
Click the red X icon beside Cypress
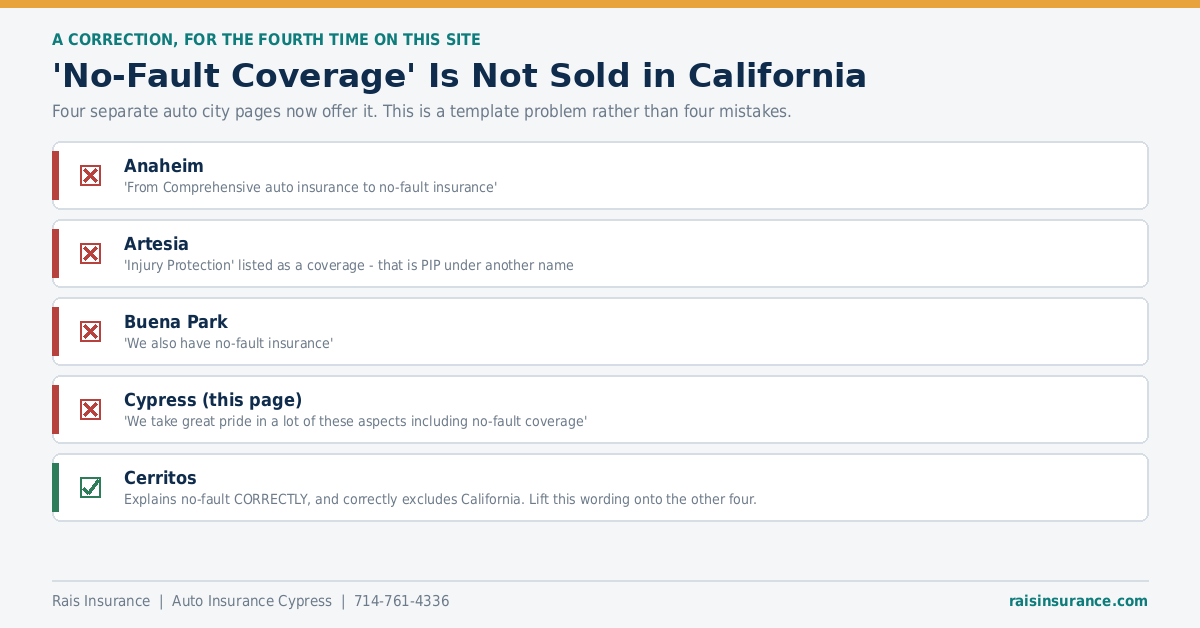(x=90, y=410)
